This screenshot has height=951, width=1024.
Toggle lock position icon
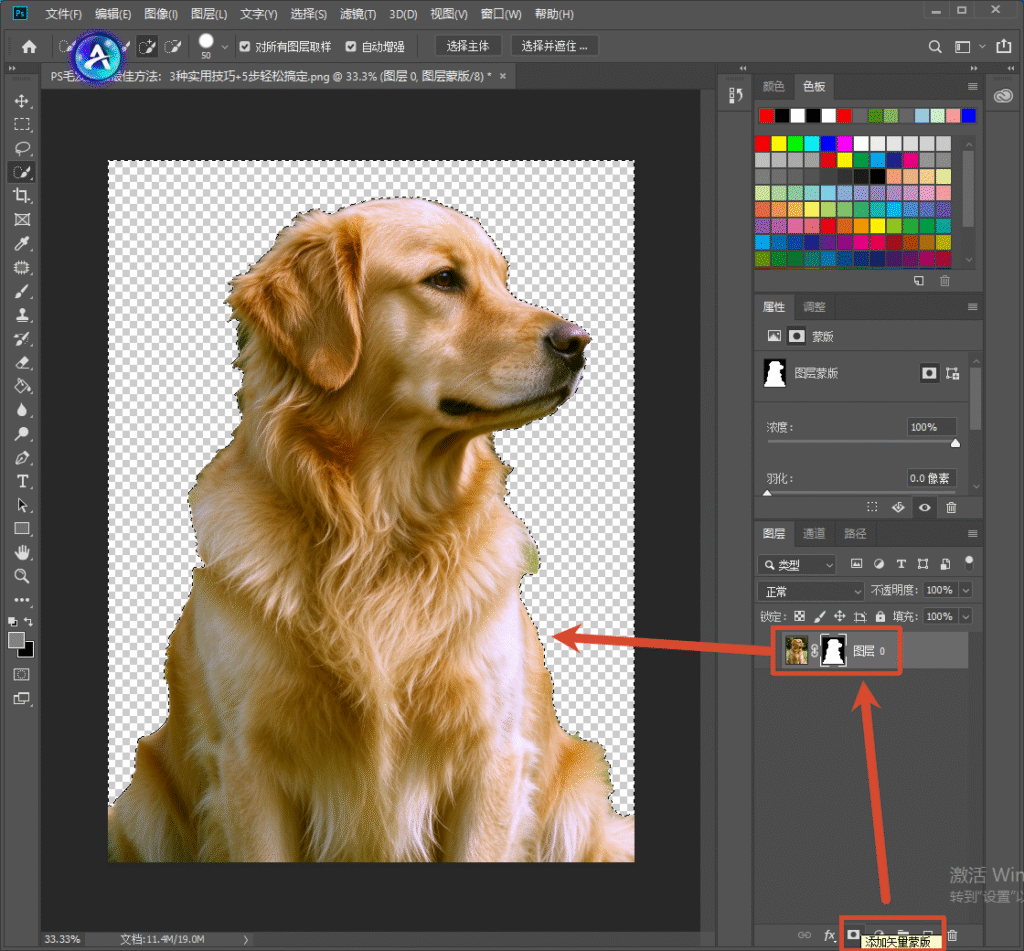tap(840, 616)
